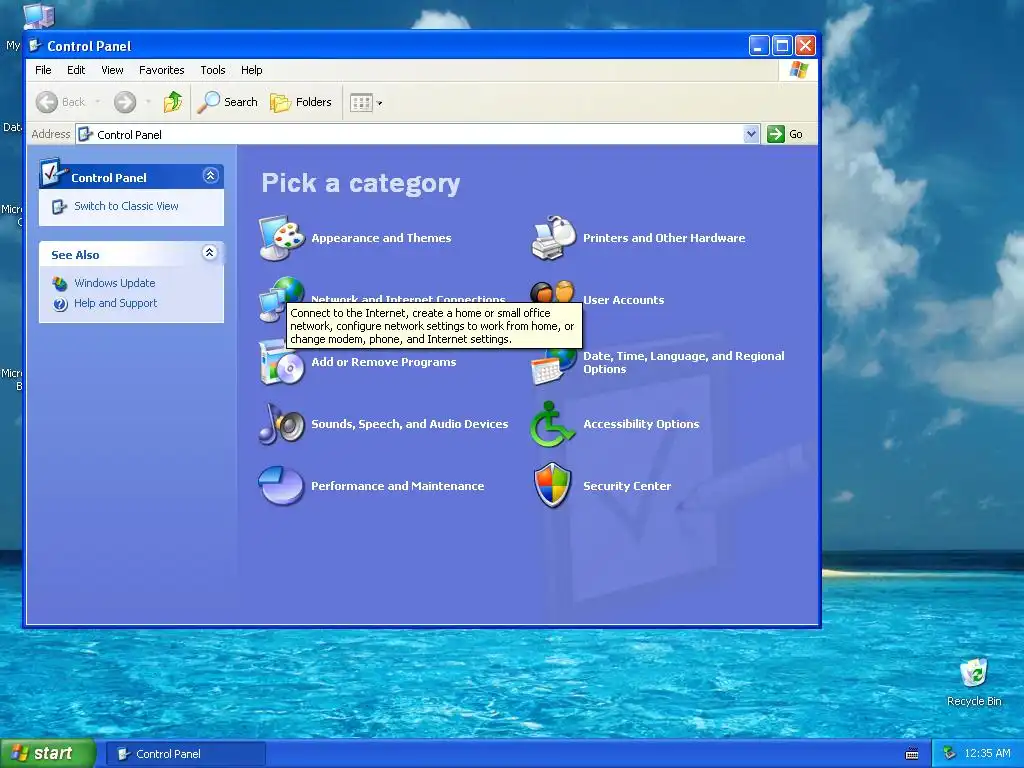Click inside the Address bar field

click(418, 134)
